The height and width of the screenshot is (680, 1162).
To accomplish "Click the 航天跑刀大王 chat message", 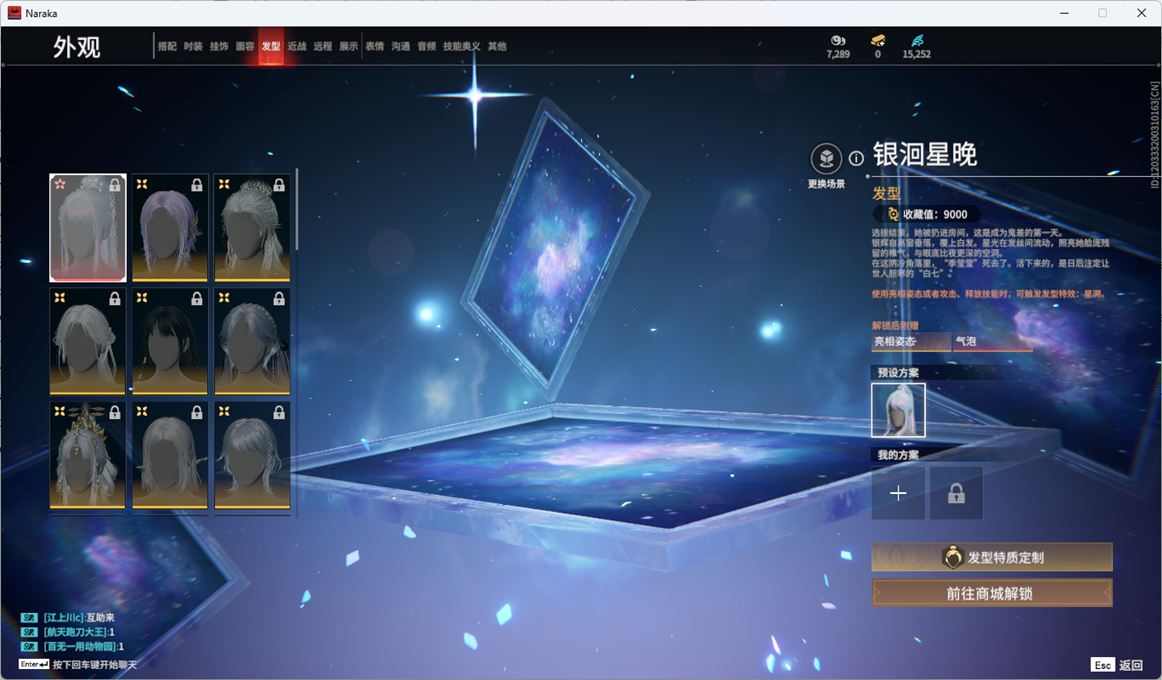I will 79,632.
